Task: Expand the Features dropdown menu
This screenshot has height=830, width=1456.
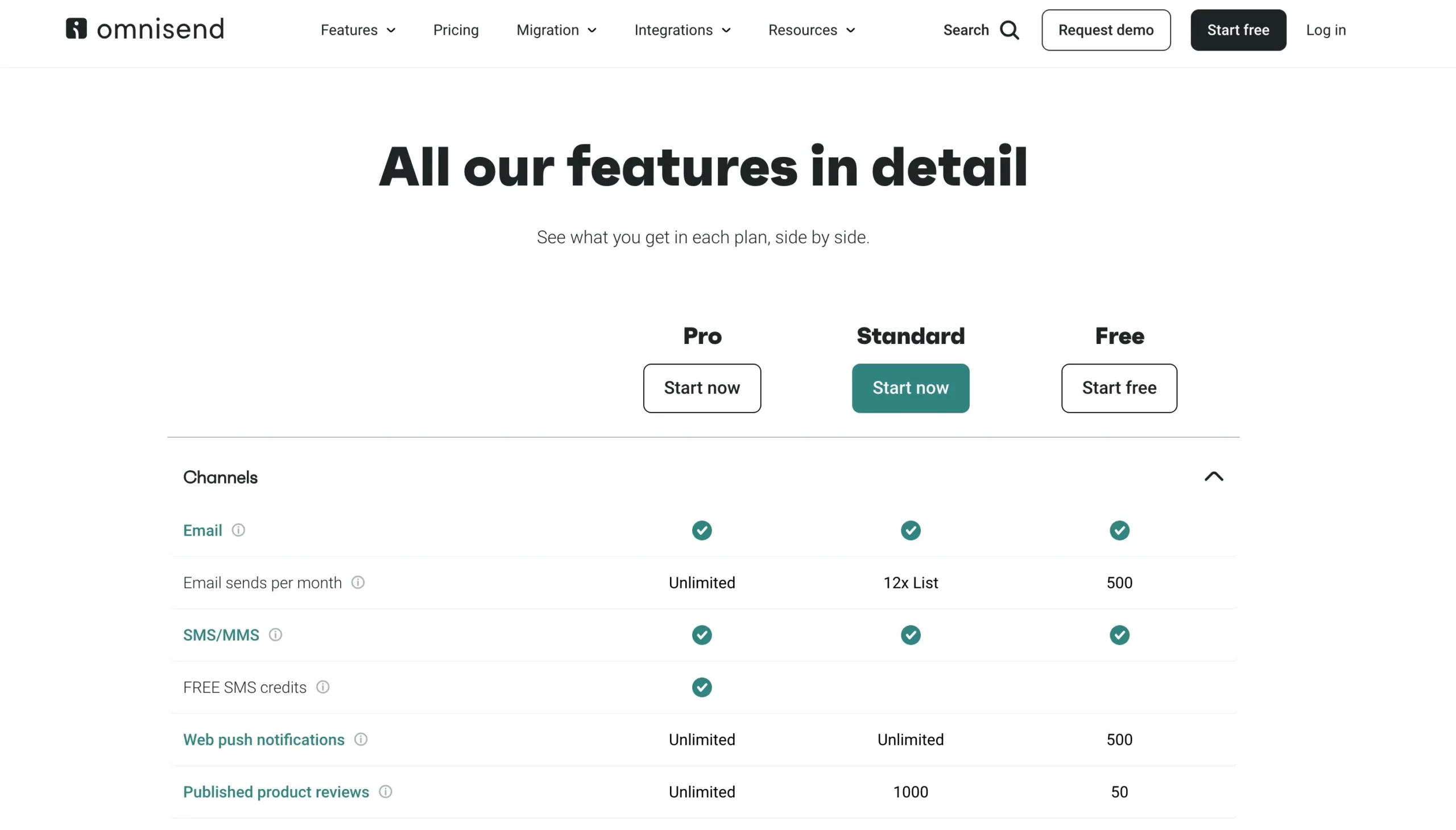Action: (x=356, y=30)
